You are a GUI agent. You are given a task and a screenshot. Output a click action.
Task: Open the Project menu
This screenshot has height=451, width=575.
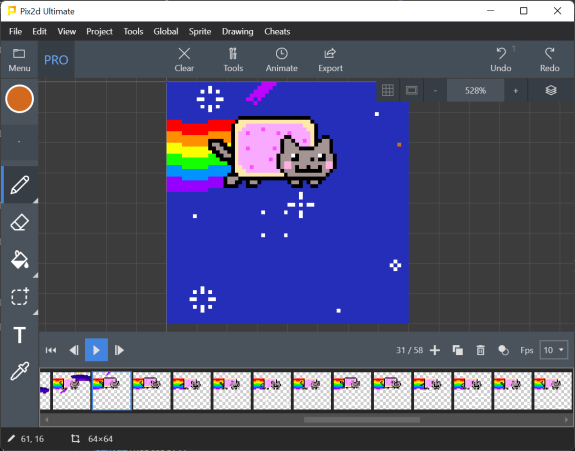coord(99,32)
